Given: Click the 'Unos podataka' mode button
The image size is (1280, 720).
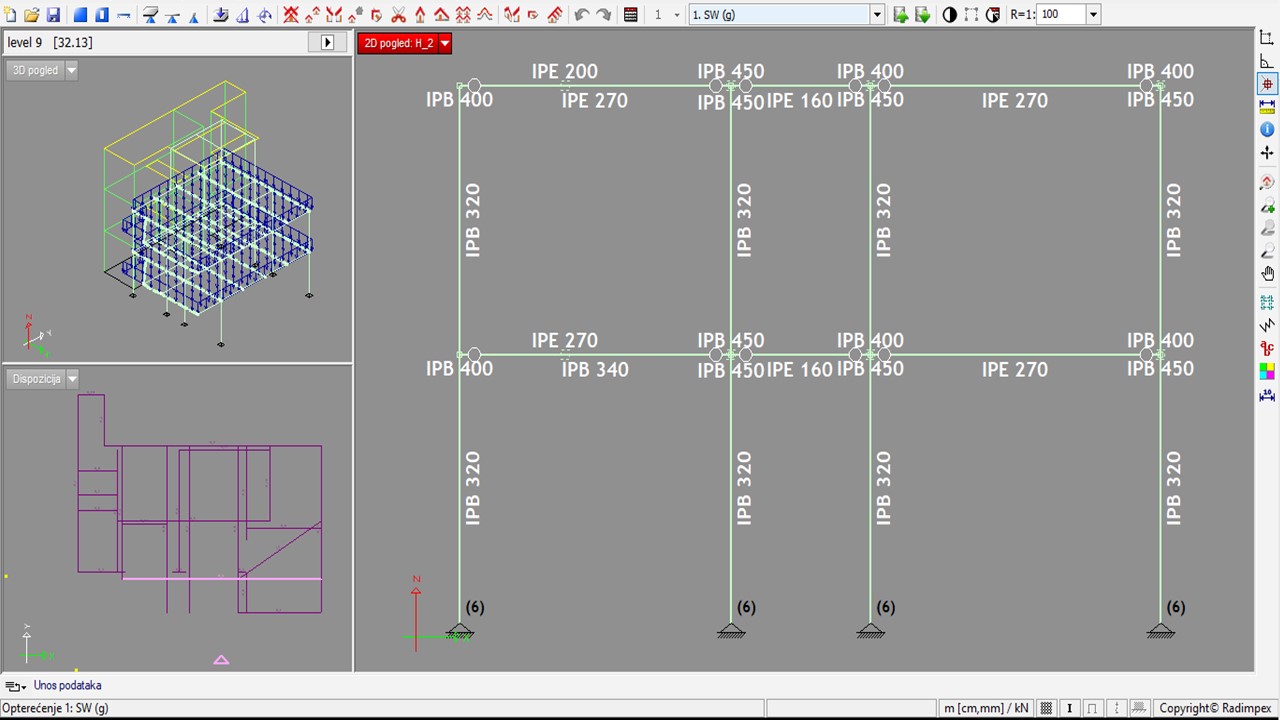Looking at the screenshot, I should click(67, 686).
